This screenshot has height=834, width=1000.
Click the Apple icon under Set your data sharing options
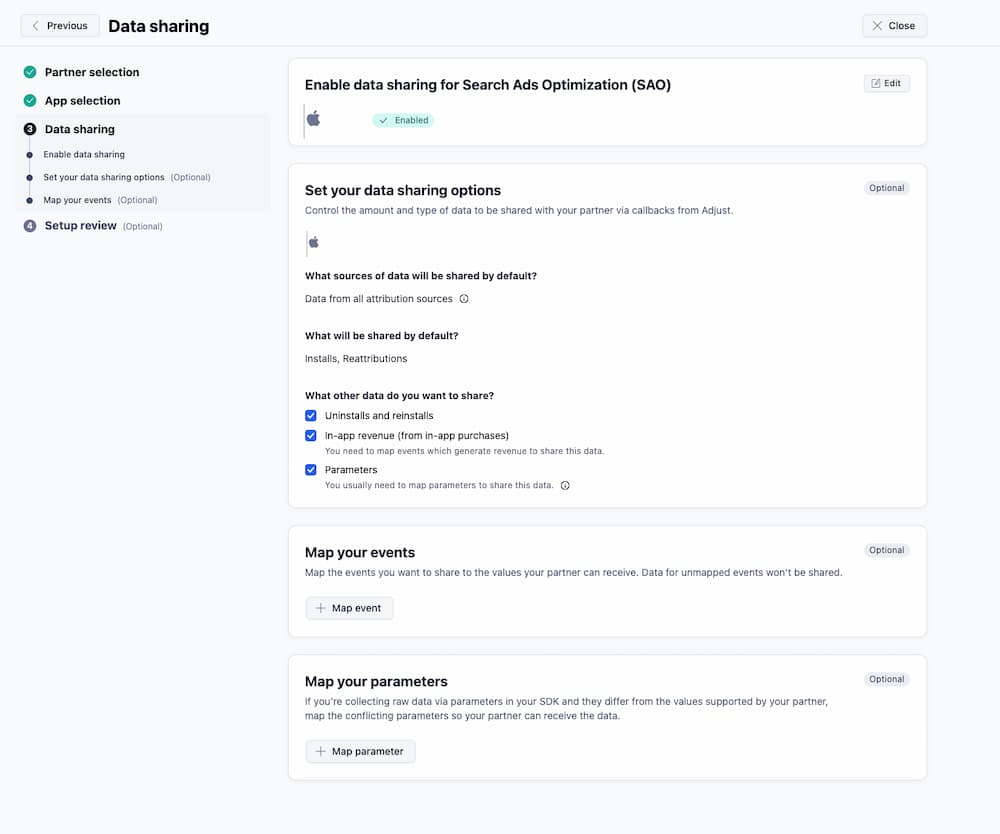[x=313, y=242]
